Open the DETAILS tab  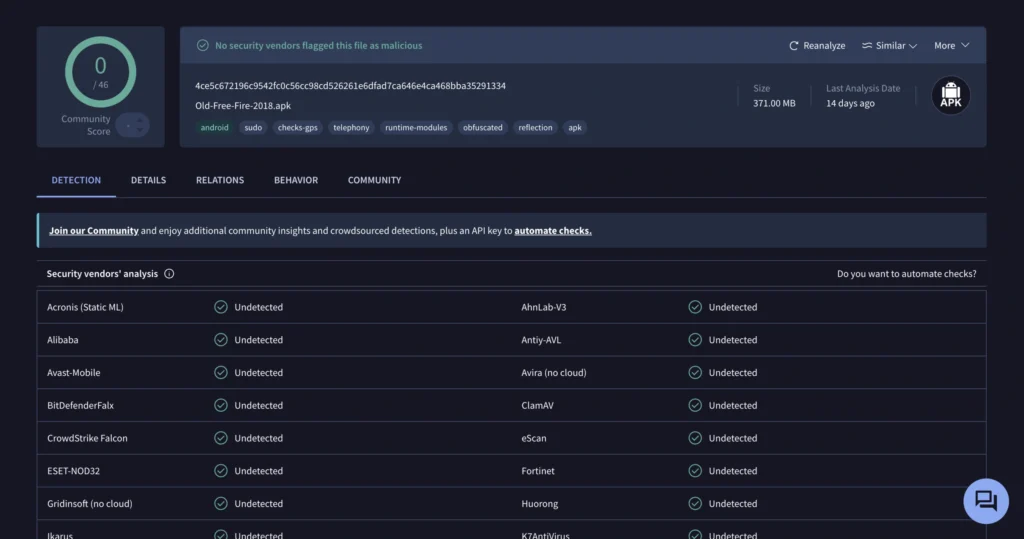[148, 180]
